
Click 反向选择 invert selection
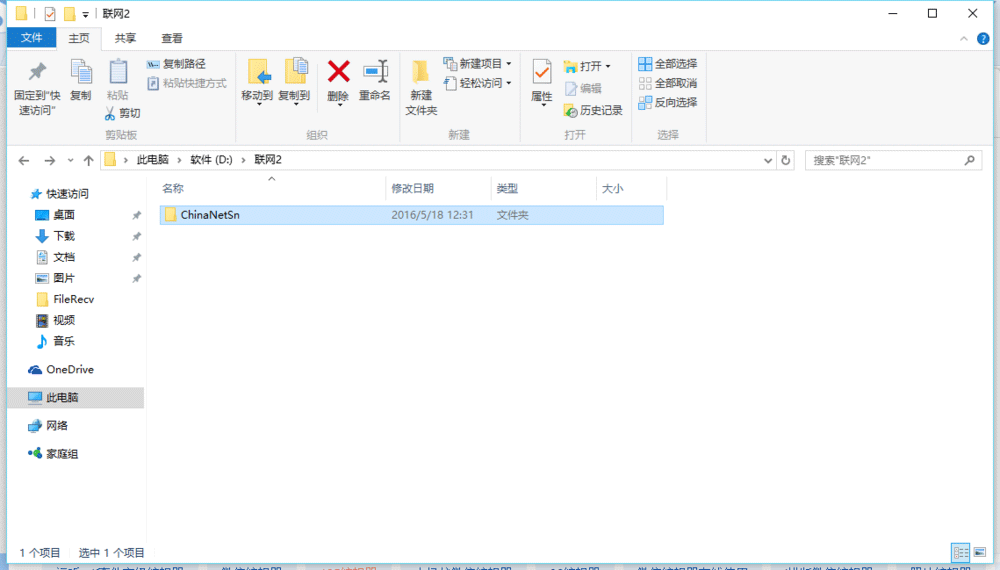point(668,102)
